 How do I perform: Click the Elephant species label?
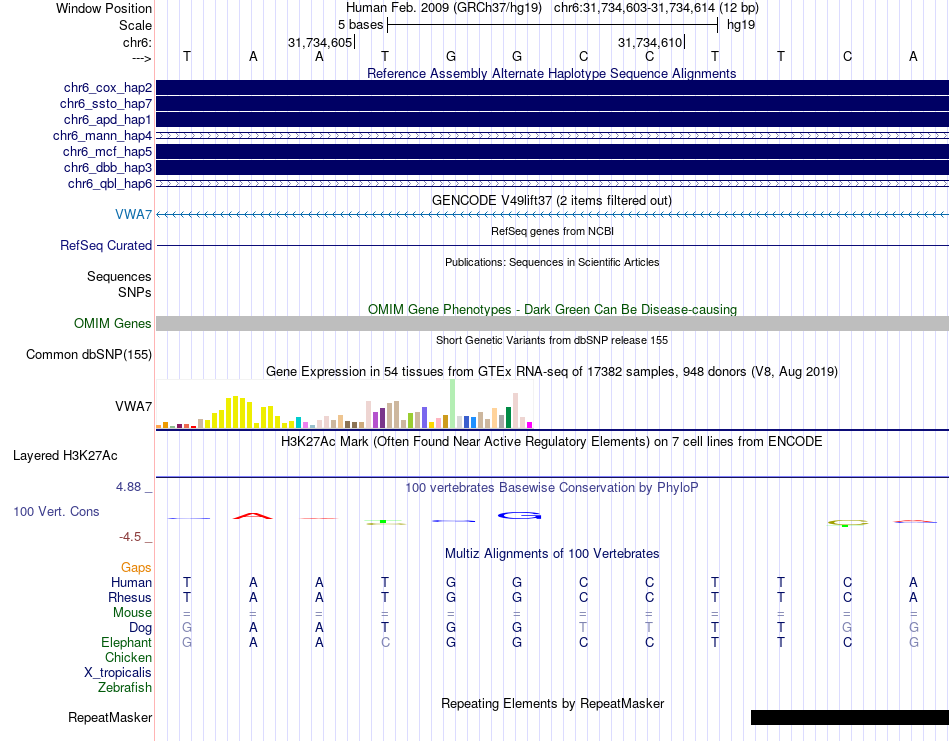(x=127, y=643)
